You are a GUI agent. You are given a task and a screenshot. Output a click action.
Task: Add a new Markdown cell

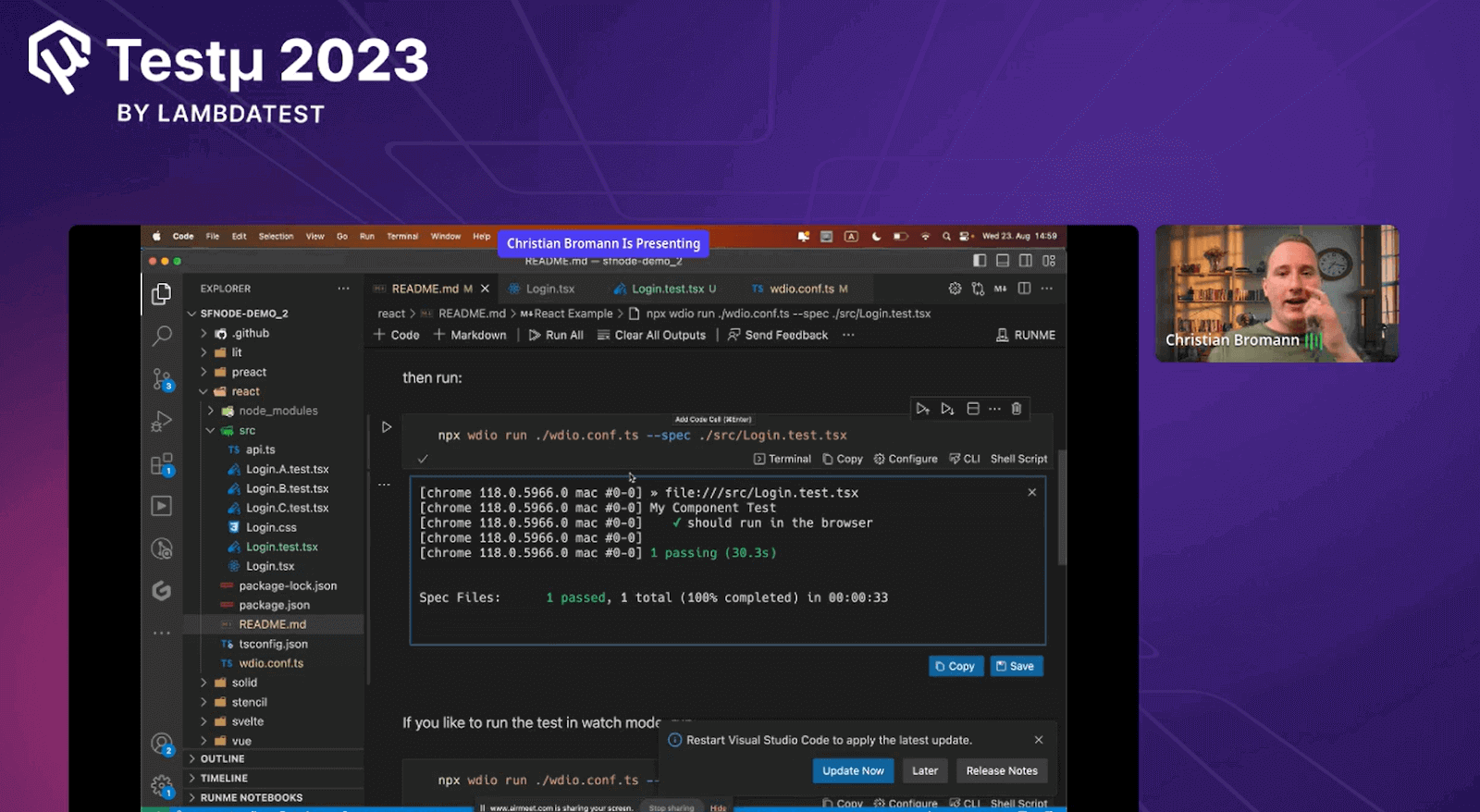click(470, 335)
